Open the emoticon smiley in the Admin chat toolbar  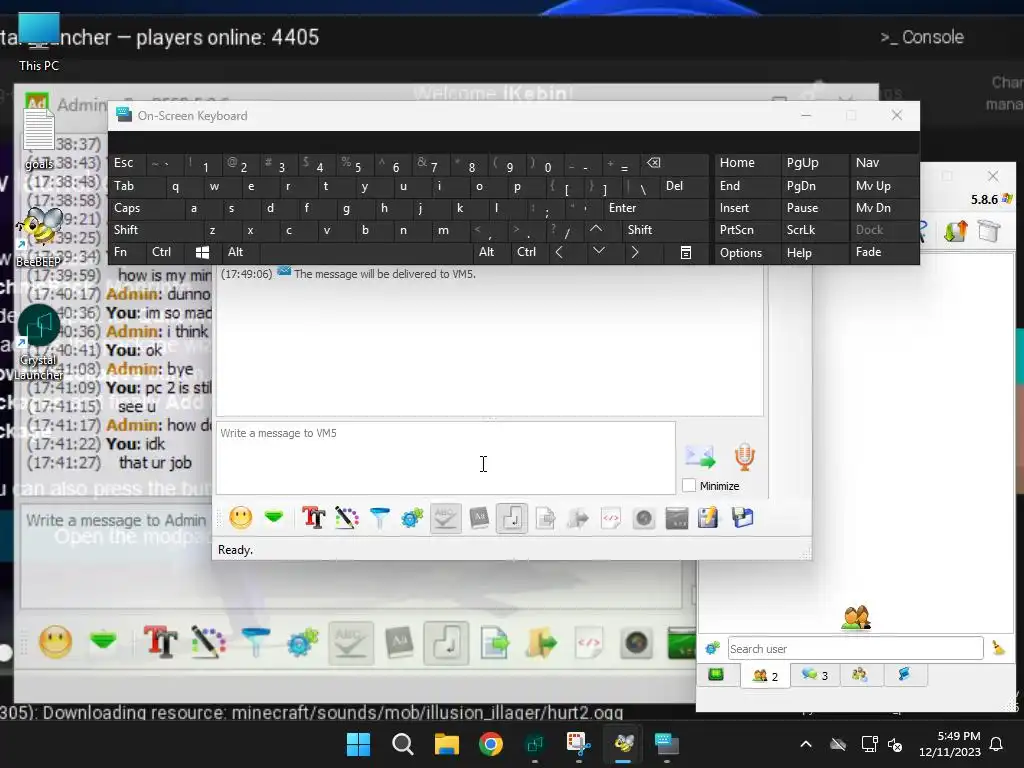(56, 642)
